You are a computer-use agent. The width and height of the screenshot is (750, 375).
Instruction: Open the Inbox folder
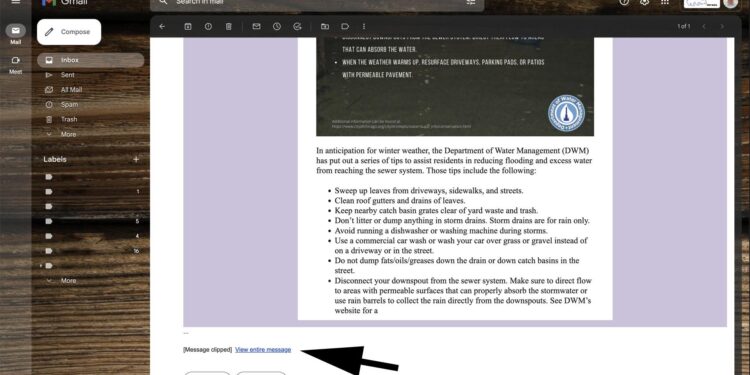(x=90, y=60)
